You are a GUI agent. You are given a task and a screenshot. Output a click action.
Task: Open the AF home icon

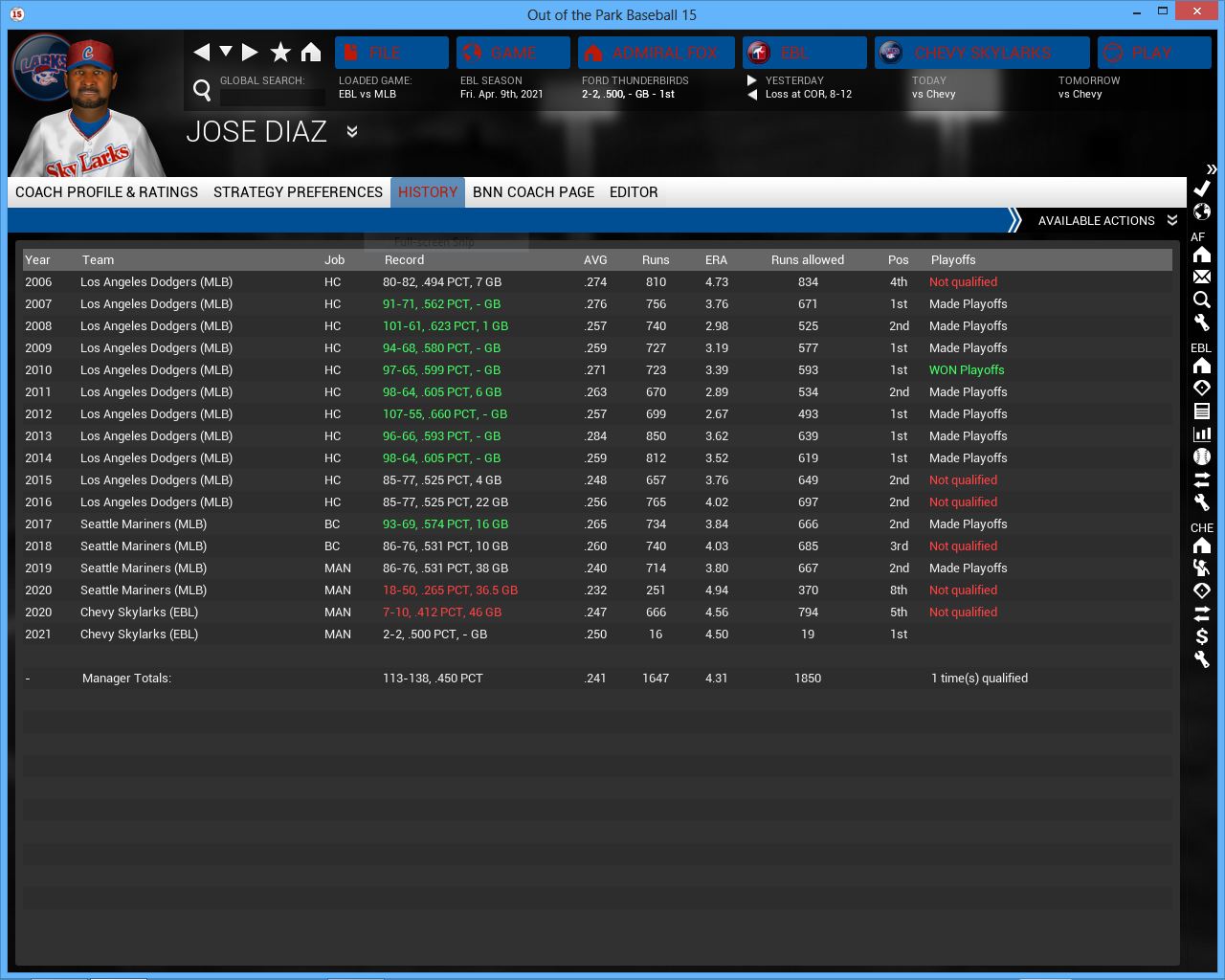(1202, 255)
